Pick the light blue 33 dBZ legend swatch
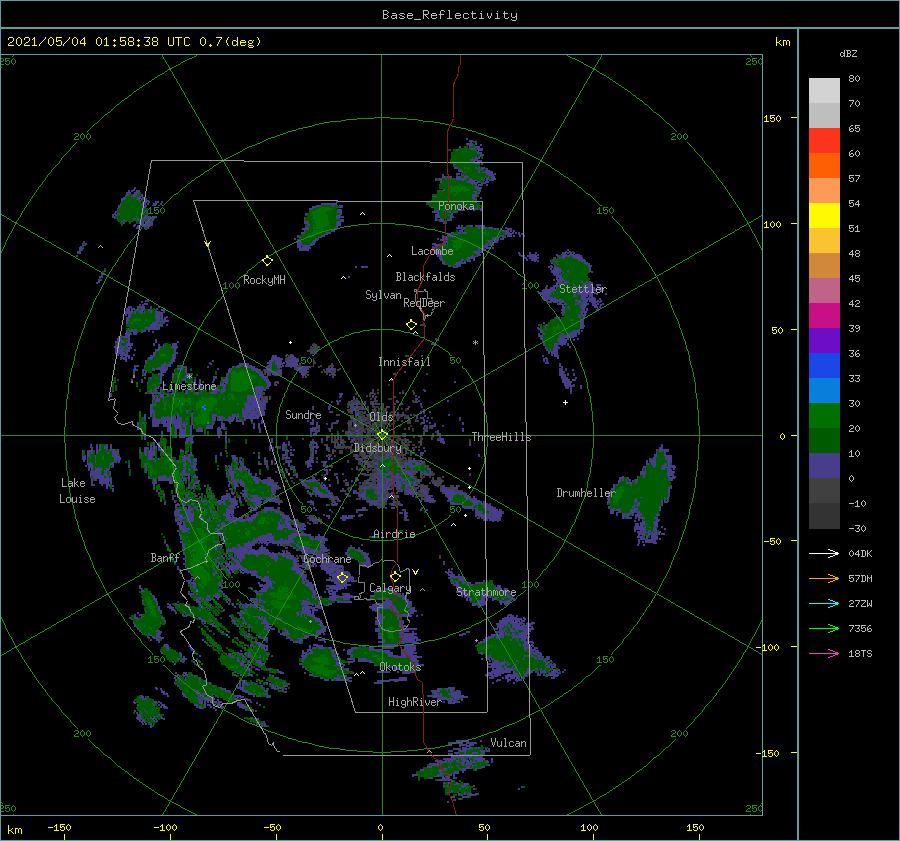The width and height of the screenshot is (900, 841). click(x=824, y=390)
